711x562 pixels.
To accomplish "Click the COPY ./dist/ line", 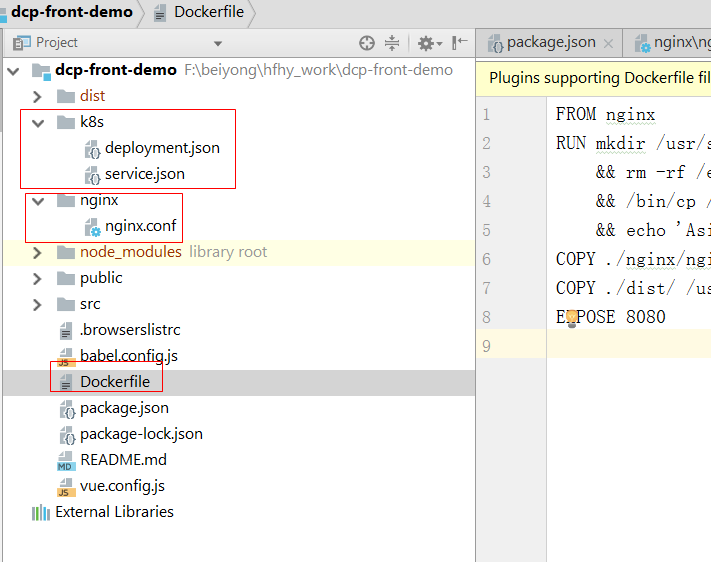I will tap(633, 288).
